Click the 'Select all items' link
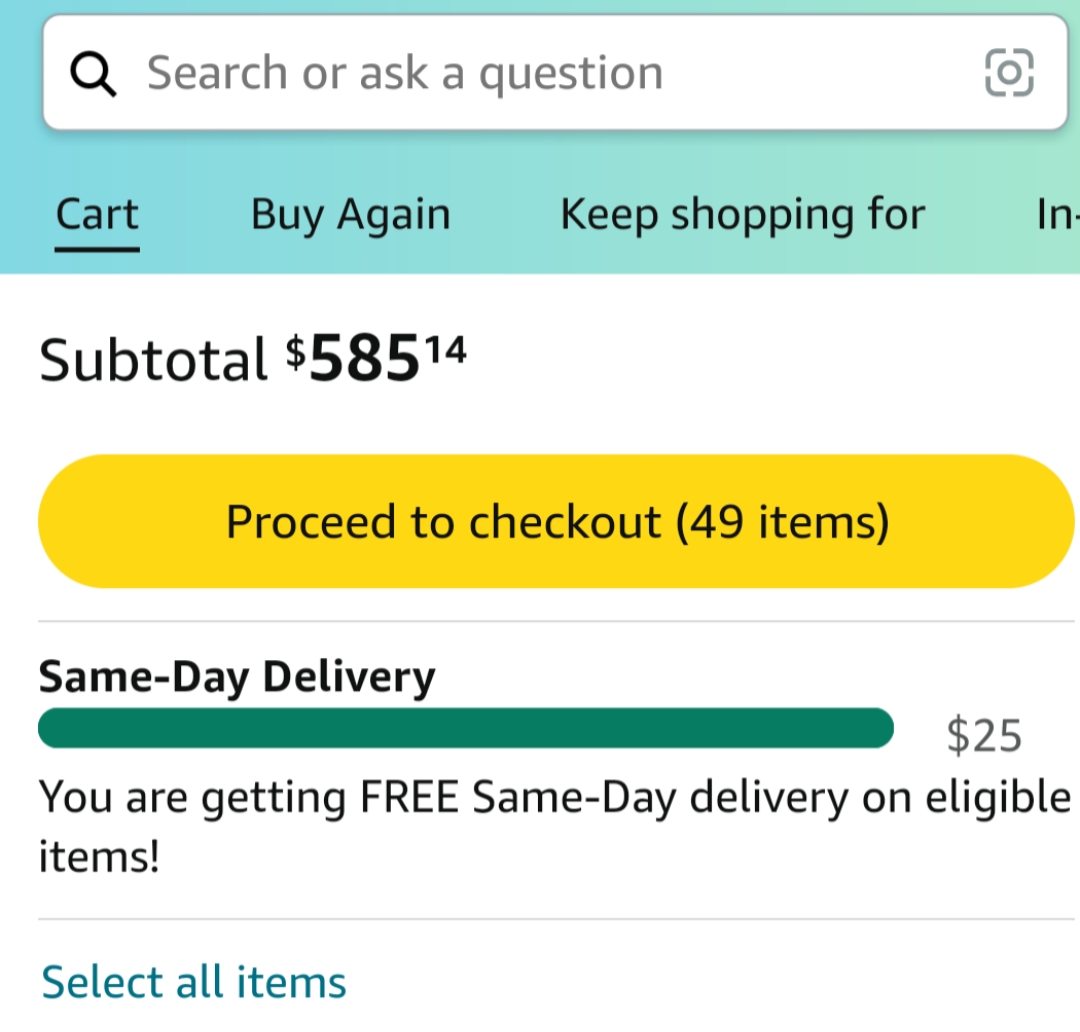 click(x=194, y=981)
